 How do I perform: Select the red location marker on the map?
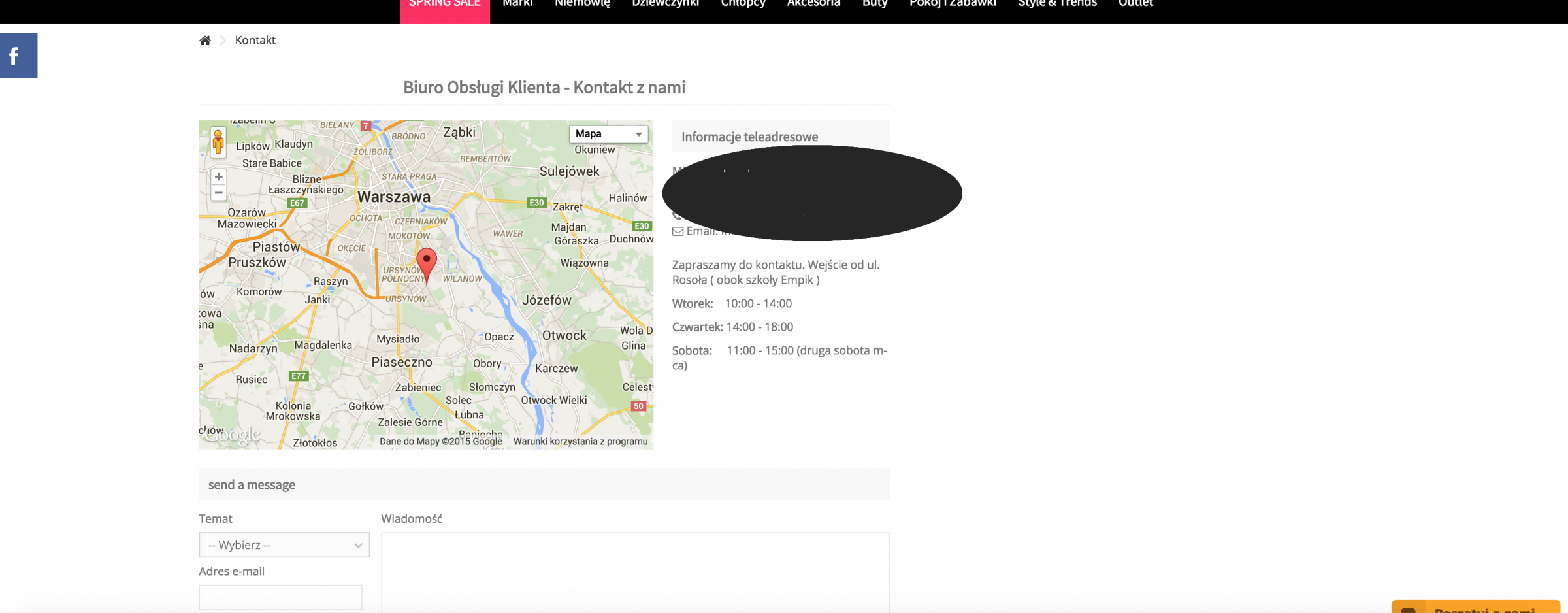point(427,265)
